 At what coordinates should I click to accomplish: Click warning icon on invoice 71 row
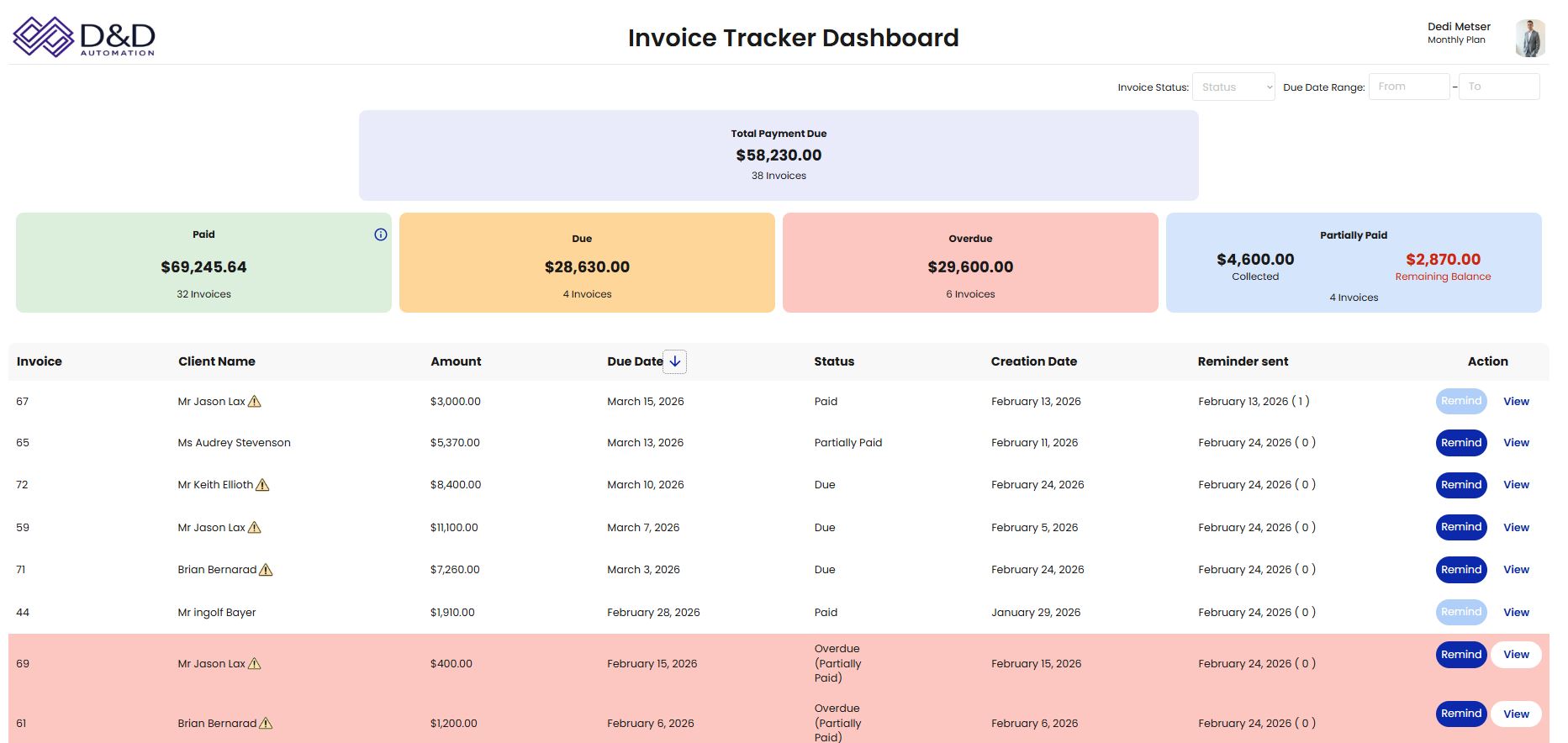(266, 570)
